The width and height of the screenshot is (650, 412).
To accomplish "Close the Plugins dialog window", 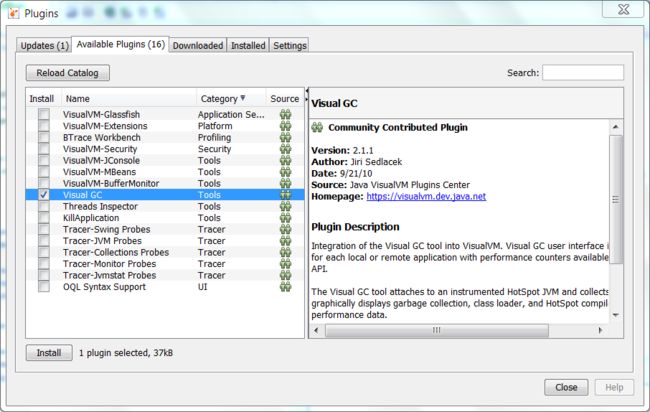I will coord(623,9).
